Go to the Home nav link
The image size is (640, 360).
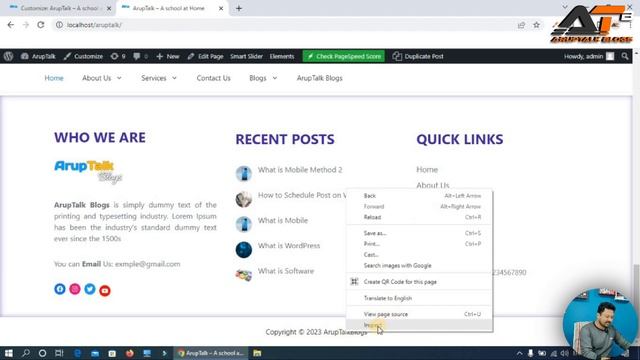point(54,78)
